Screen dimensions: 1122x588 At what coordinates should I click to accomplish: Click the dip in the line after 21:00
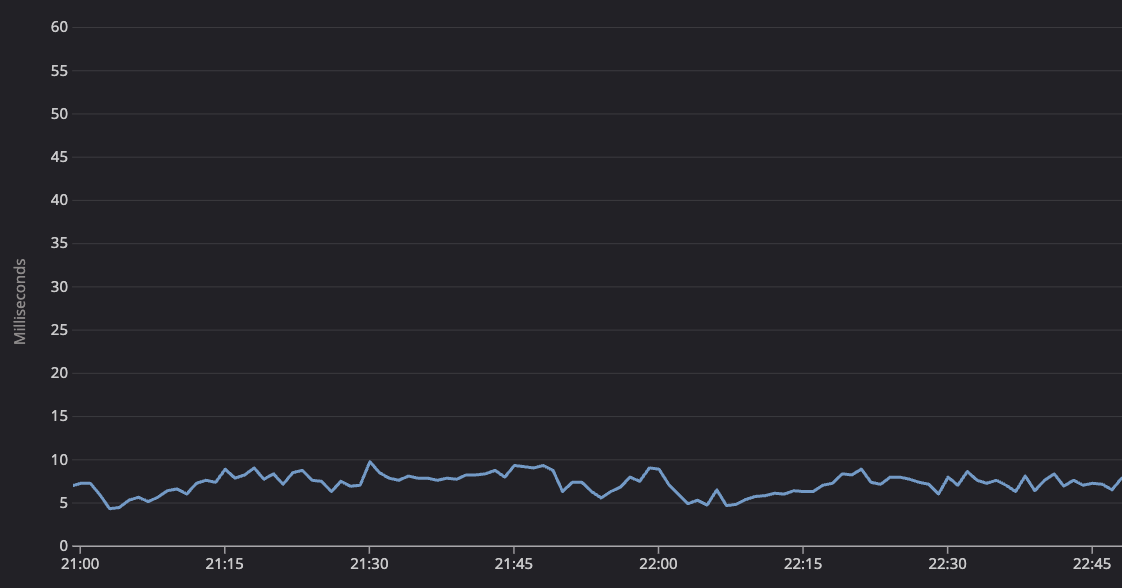(x=113, y=508)
